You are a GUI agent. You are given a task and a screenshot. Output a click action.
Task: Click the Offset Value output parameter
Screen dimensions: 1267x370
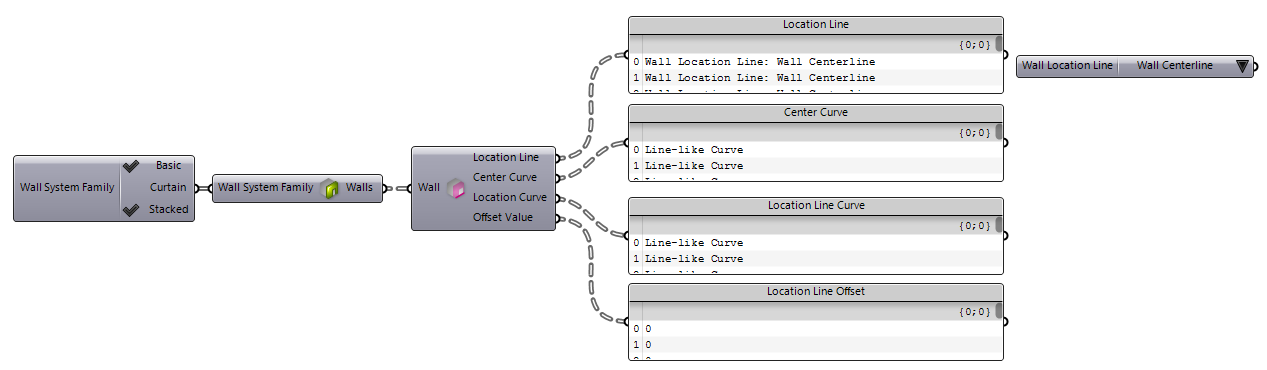(x=503, y=217)
